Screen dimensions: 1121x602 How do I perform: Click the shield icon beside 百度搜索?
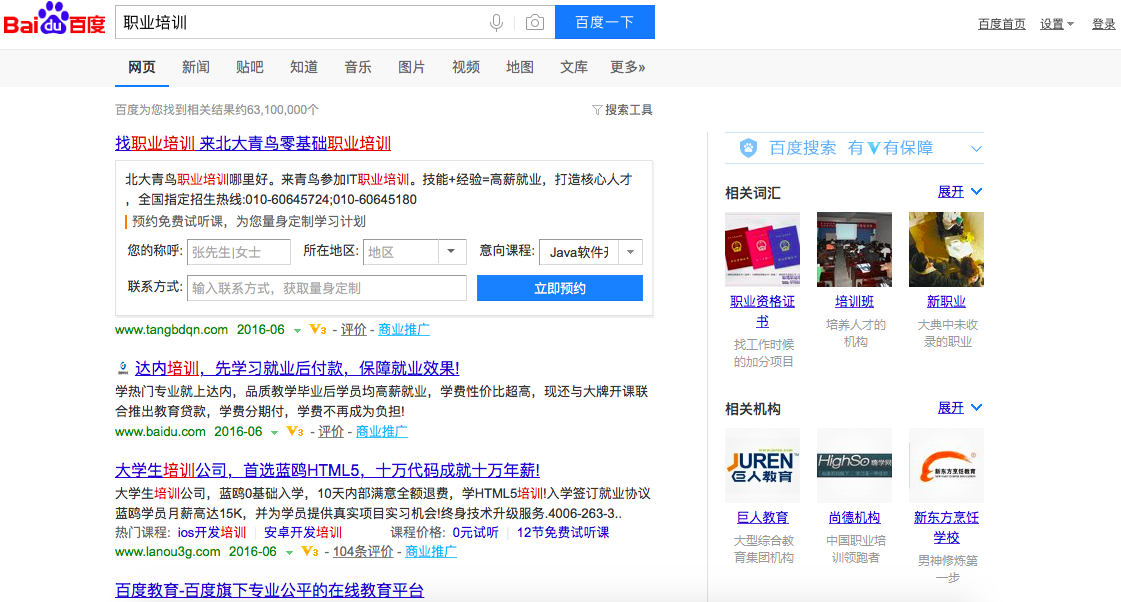748,148
